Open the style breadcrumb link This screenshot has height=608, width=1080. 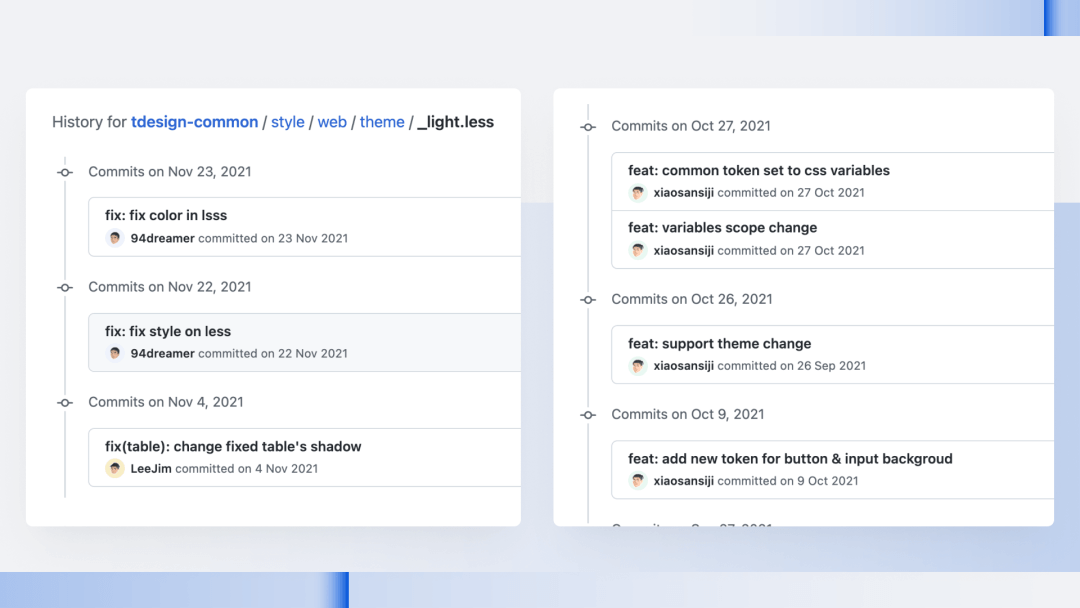coord(287,122)
